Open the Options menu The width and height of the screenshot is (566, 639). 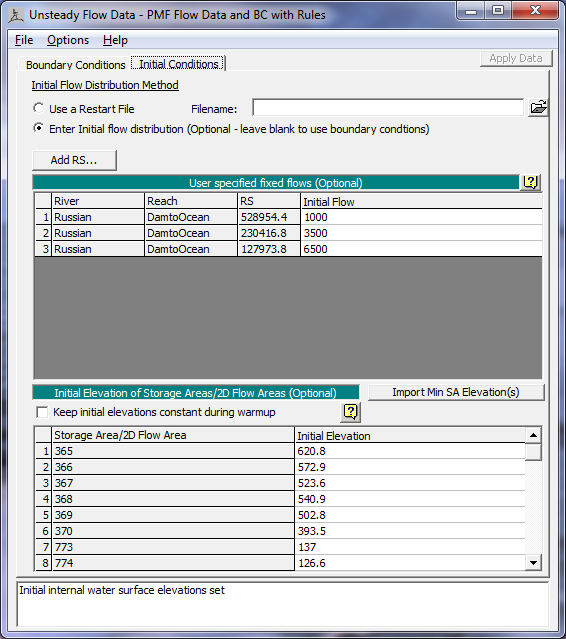click(68, 40)
